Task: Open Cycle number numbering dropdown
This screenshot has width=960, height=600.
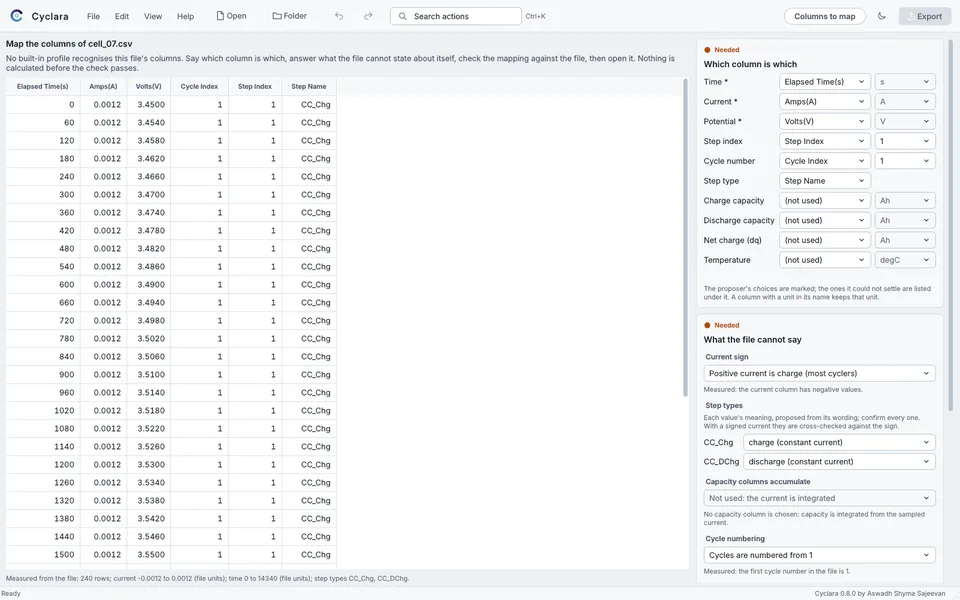Action: (905, 161)
